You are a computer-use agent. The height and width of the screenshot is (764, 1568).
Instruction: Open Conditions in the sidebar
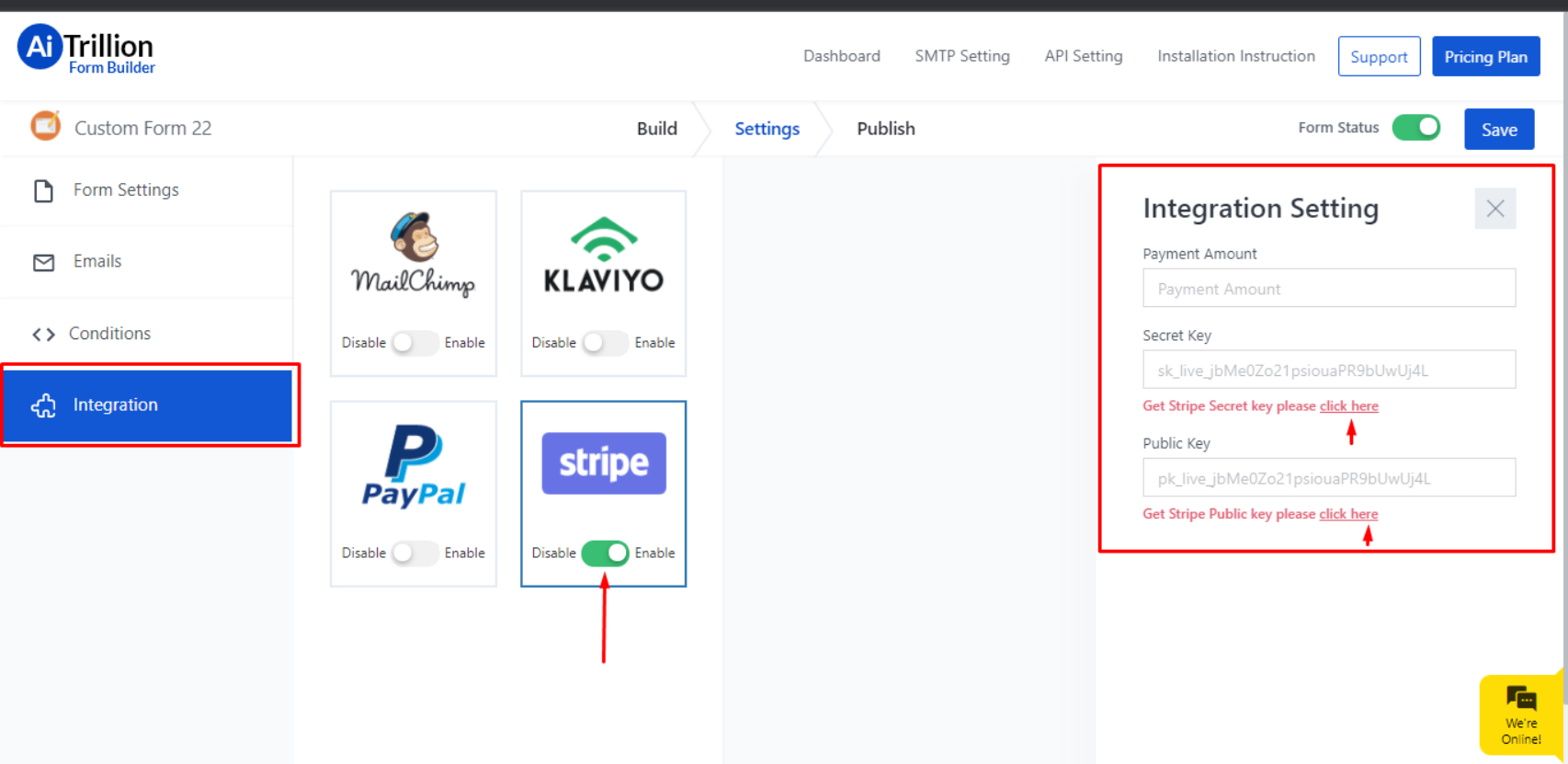147,334
